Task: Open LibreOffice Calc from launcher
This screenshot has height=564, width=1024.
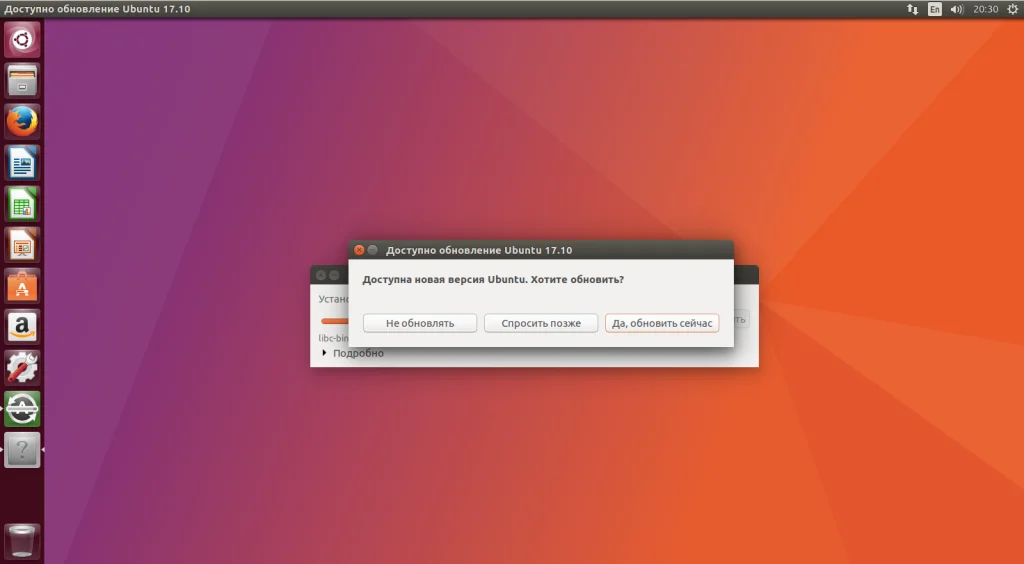Action: 22,204
